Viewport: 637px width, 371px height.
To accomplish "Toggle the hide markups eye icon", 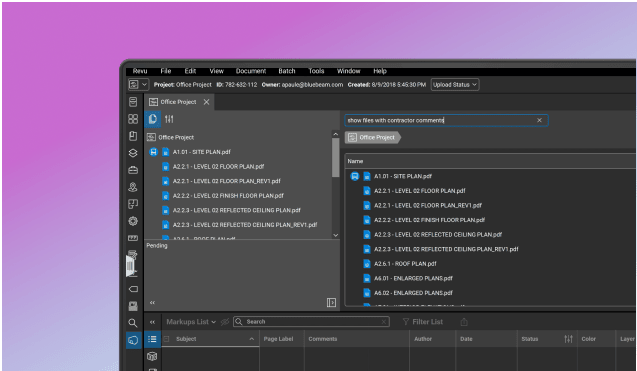I will (225, 322).
